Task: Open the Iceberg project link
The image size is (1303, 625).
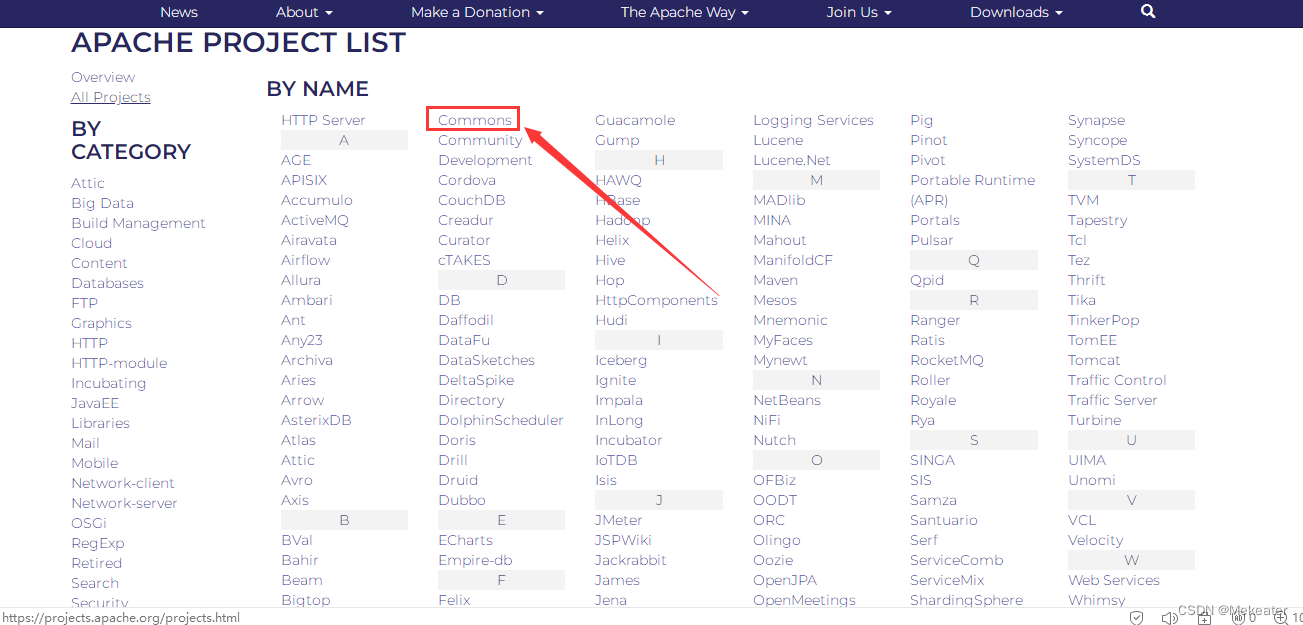Action: click(621, 360)
